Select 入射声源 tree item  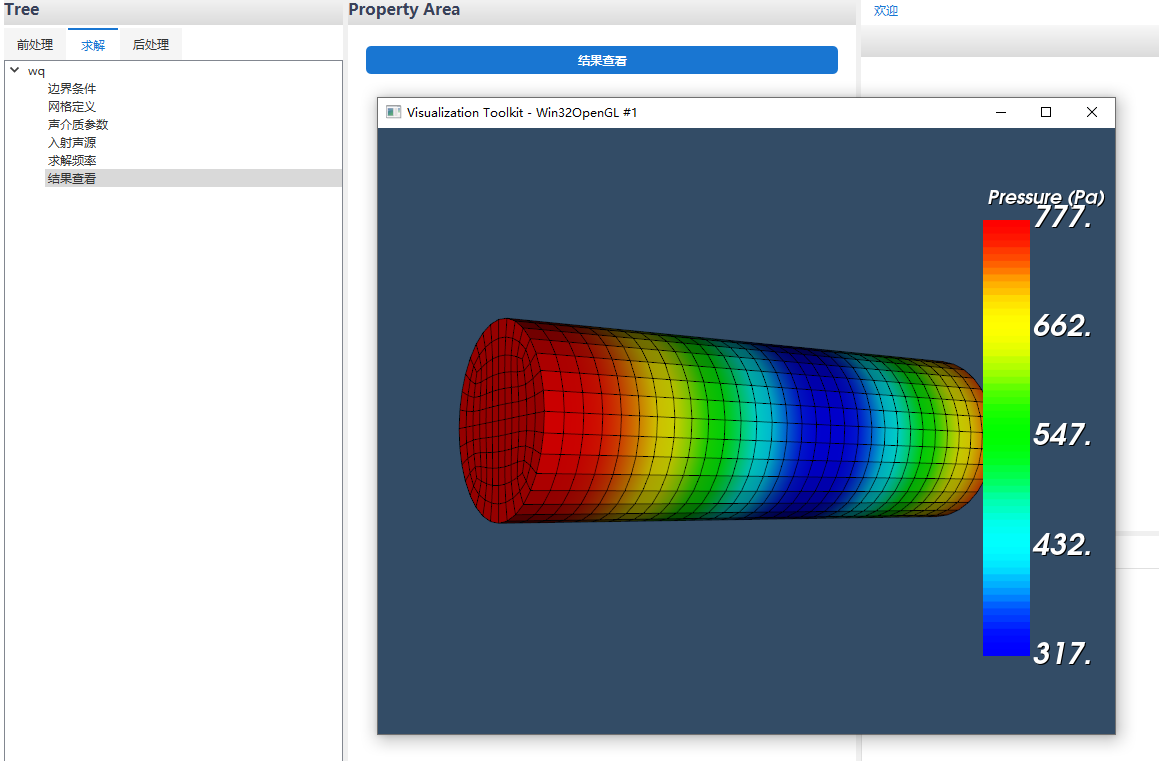(72, 143)
